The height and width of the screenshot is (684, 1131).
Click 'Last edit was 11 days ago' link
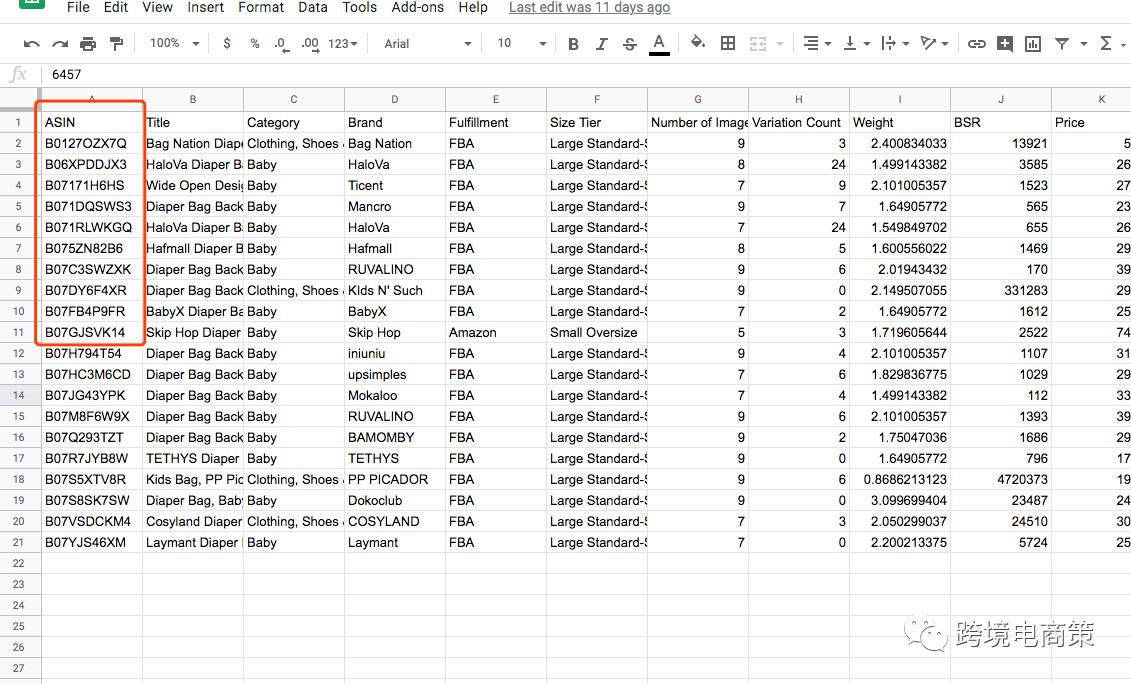(x=589, y=7)
